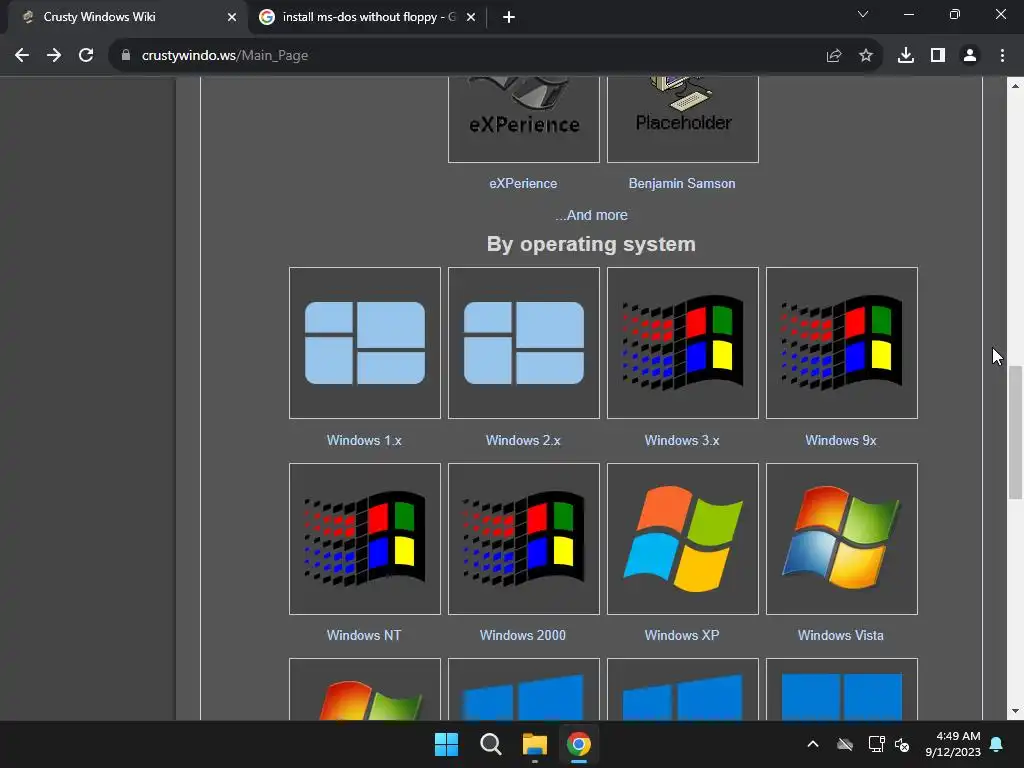Select the Windows NT logo tile

365,539
